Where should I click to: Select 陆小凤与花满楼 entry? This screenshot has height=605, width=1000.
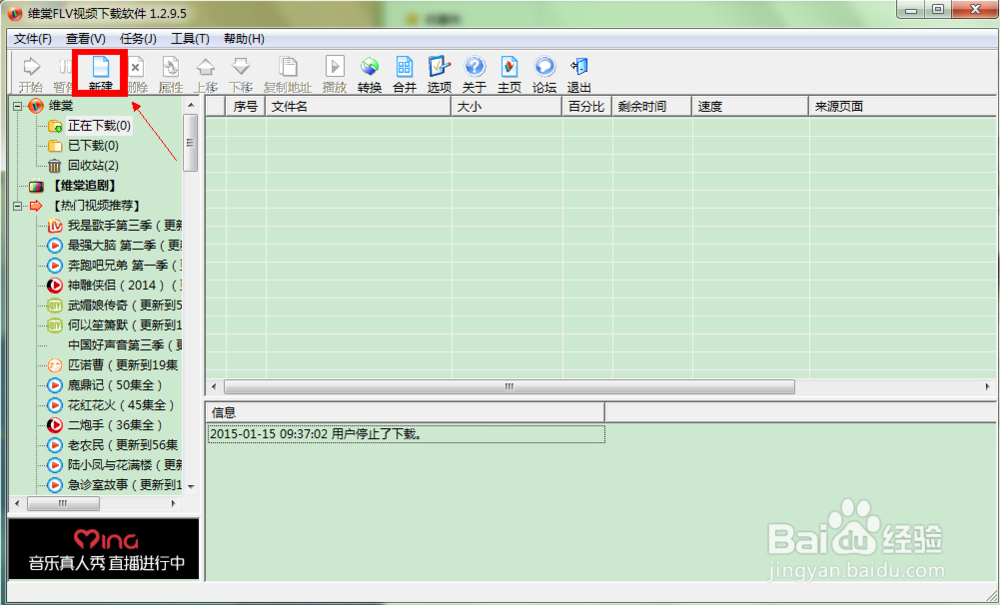tap(124, 465)
